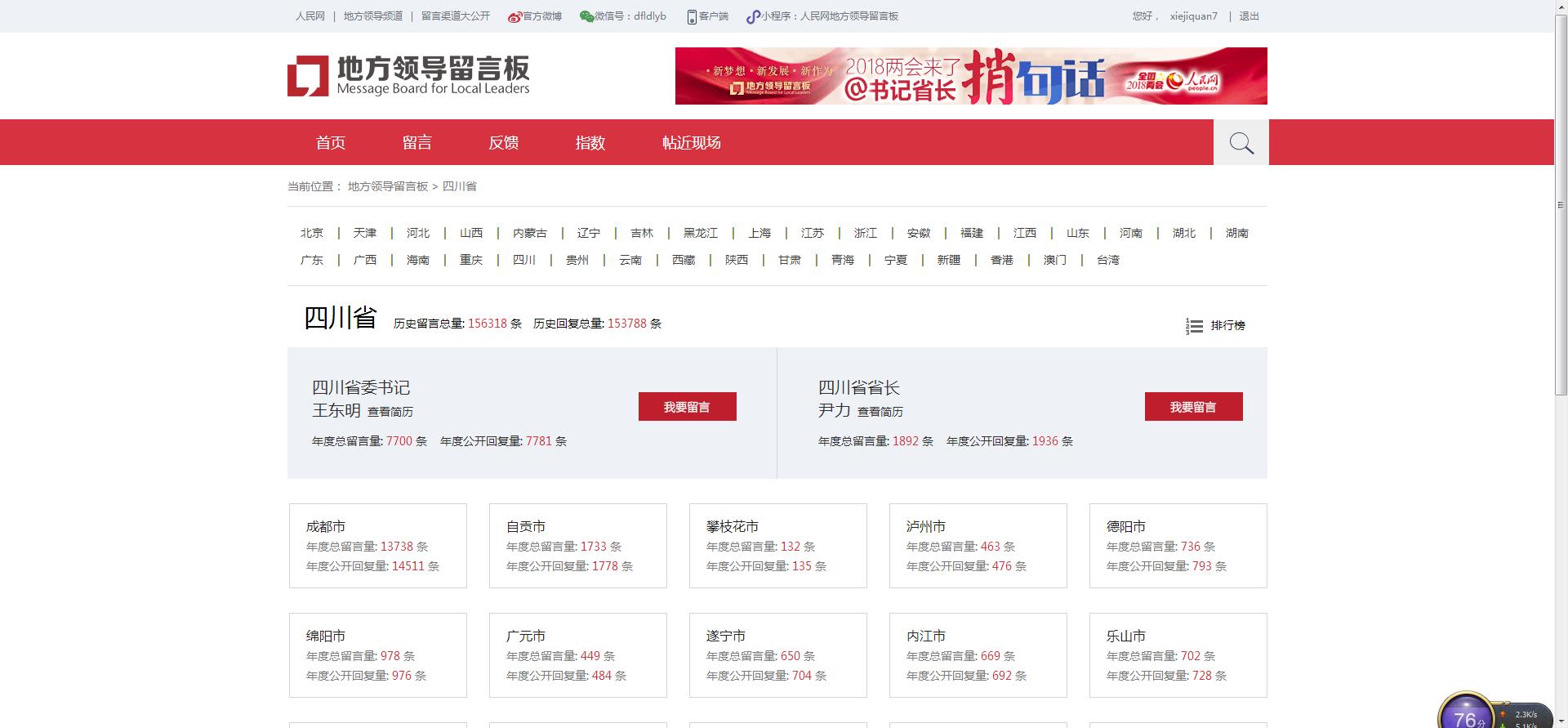Open the 指数 navigation tab
The height and width of the screenshot is (728, 1568).
[590, 143]
